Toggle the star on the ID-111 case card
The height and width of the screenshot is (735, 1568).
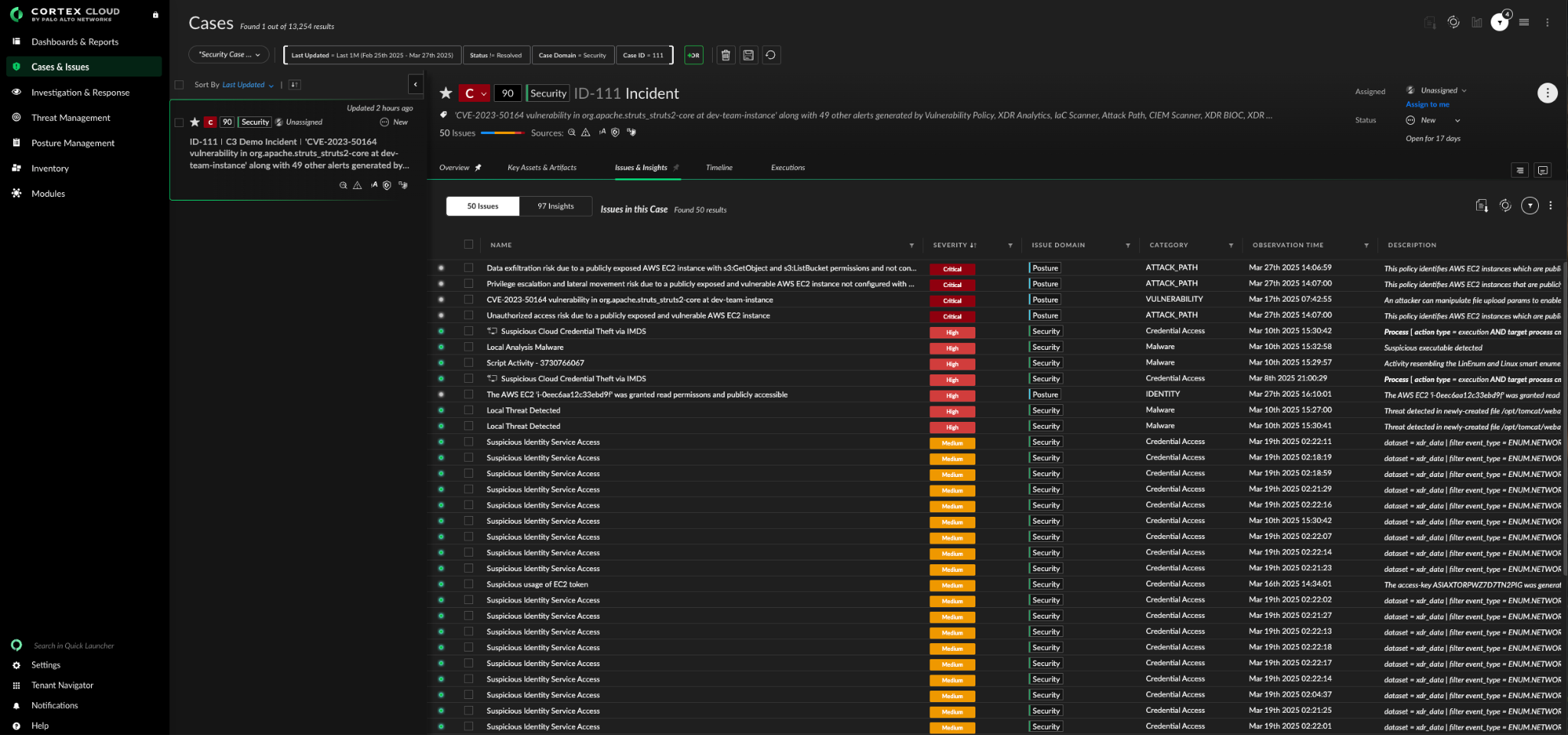click(194, 122)
